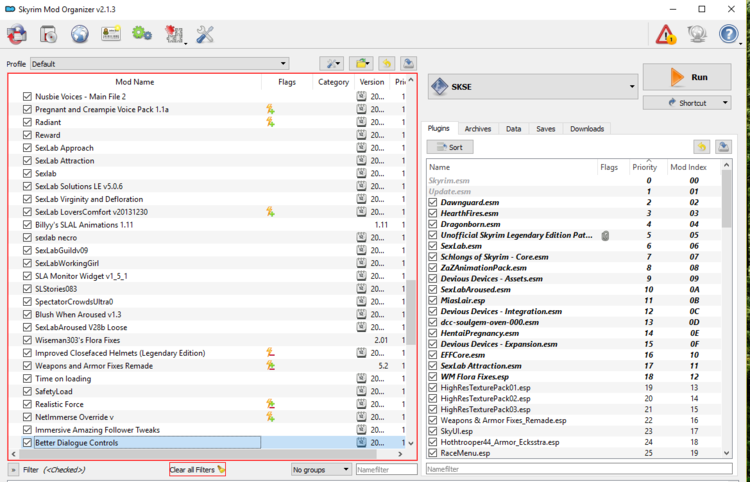750x482 pixels.
Task: Switch to the Downloads tab
Action: 587,129
